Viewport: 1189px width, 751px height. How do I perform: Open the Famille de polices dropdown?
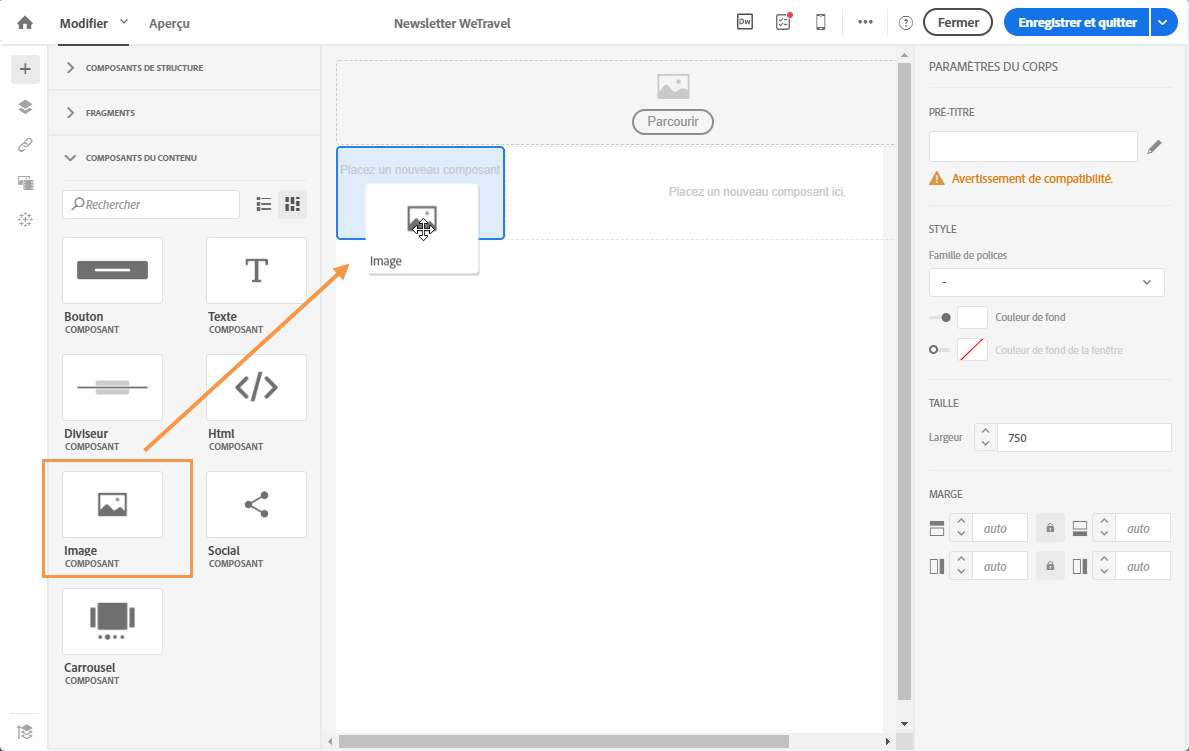pos(1046,282)
